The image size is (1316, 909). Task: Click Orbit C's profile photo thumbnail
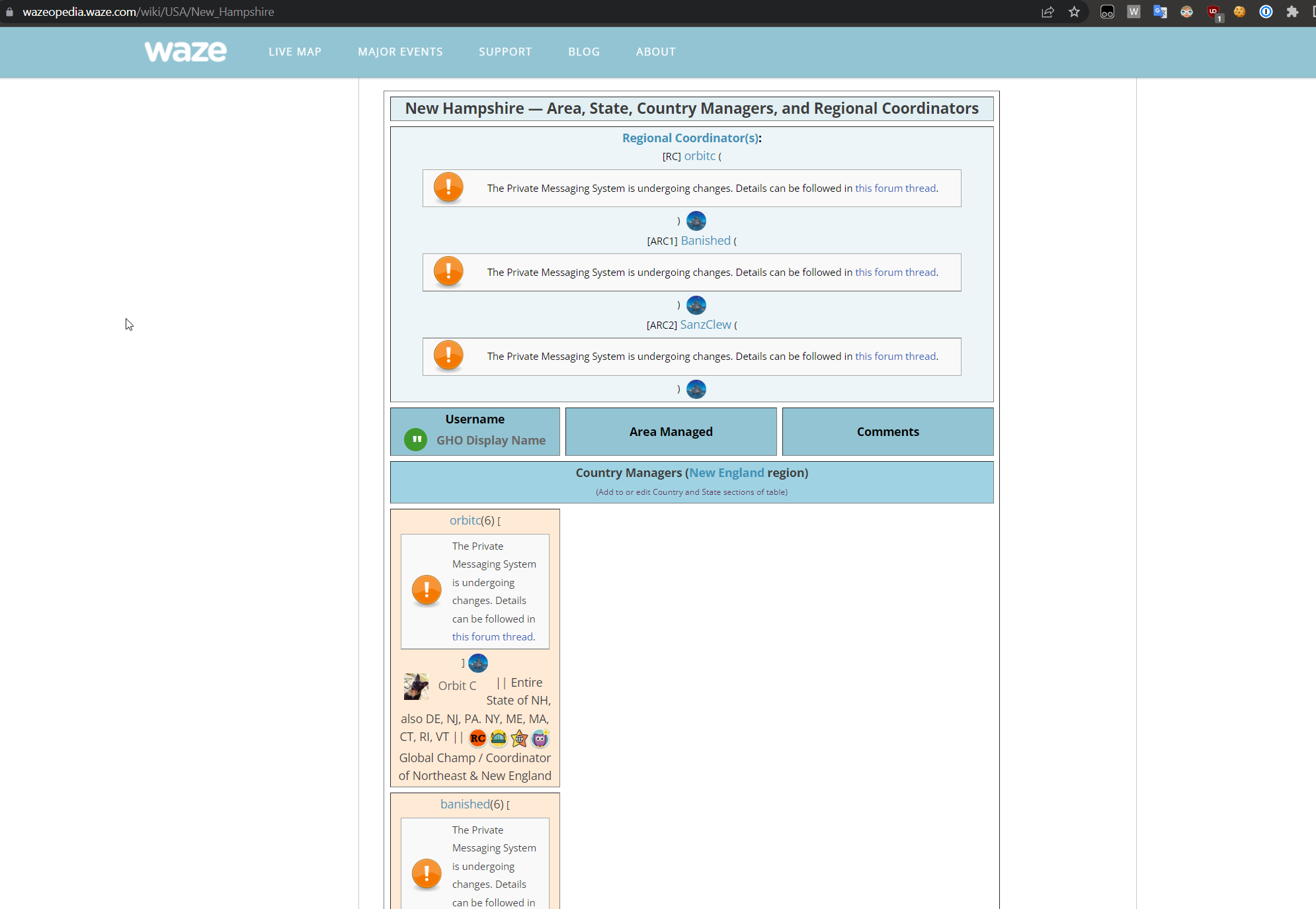tap(416, 686)
